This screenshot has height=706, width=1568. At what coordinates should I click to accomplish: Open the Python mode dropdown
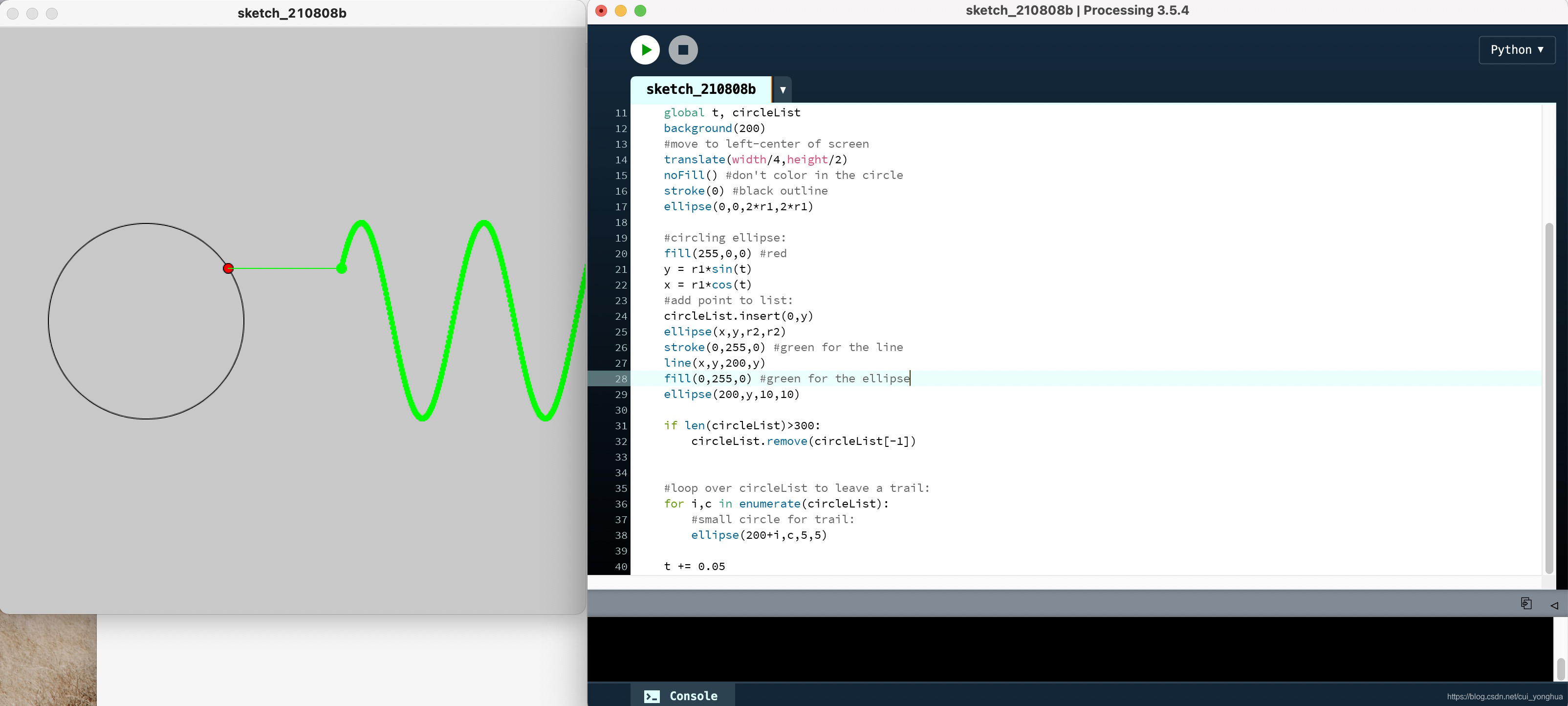[x=1517, y=50]
